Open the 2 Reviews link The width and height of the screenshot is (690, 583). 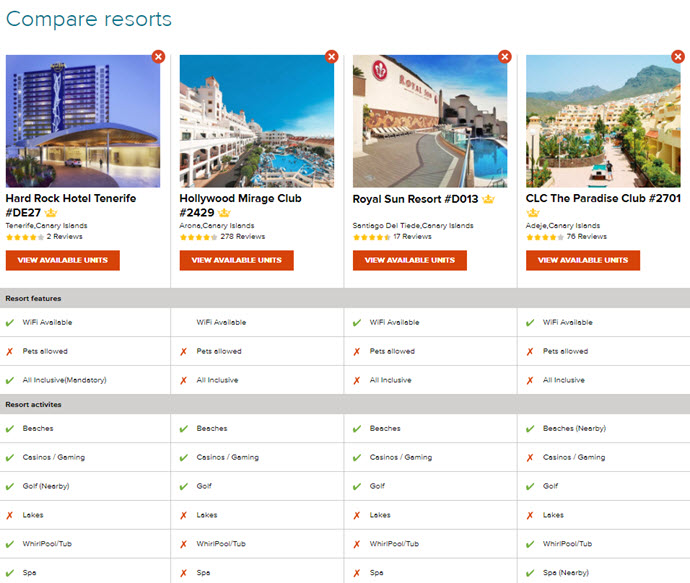65,237
